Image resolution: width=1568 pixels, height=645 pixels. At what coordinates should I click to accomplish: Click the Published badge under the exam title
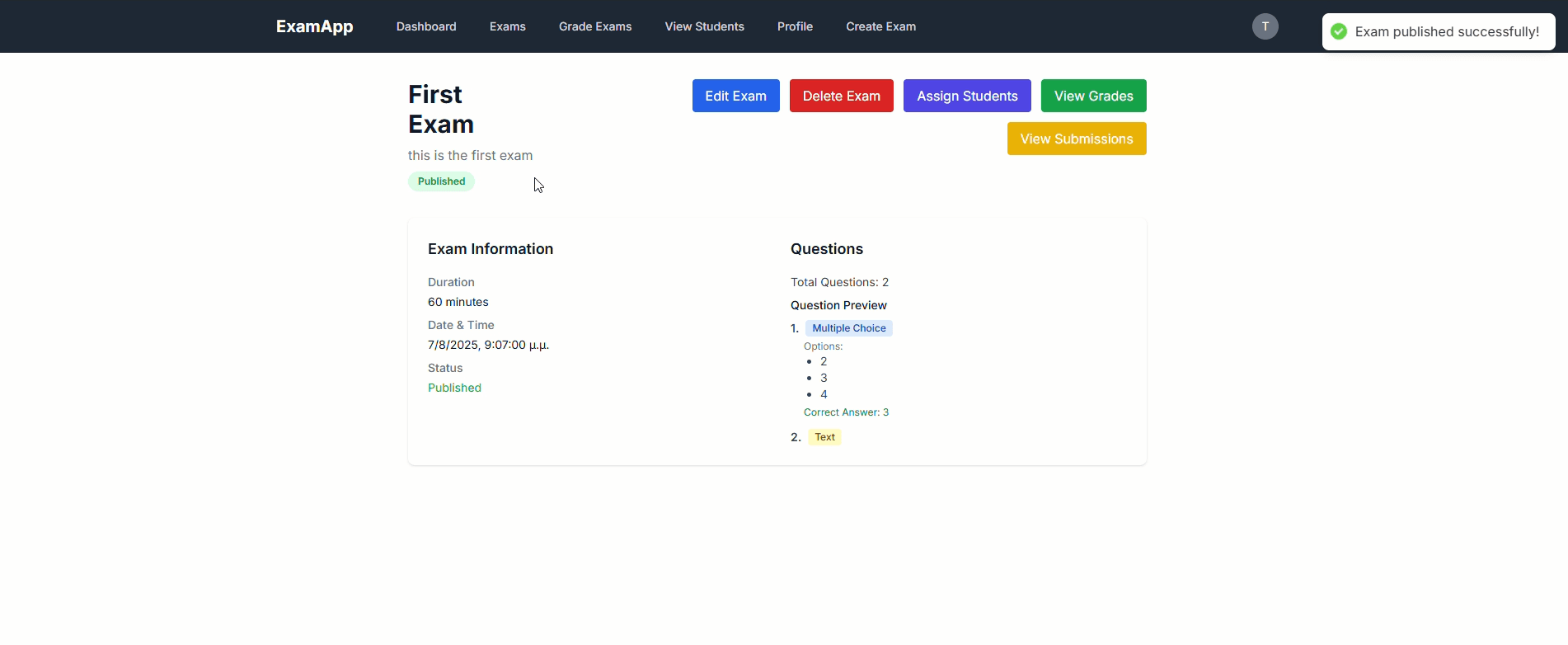(x=441, y=181)
